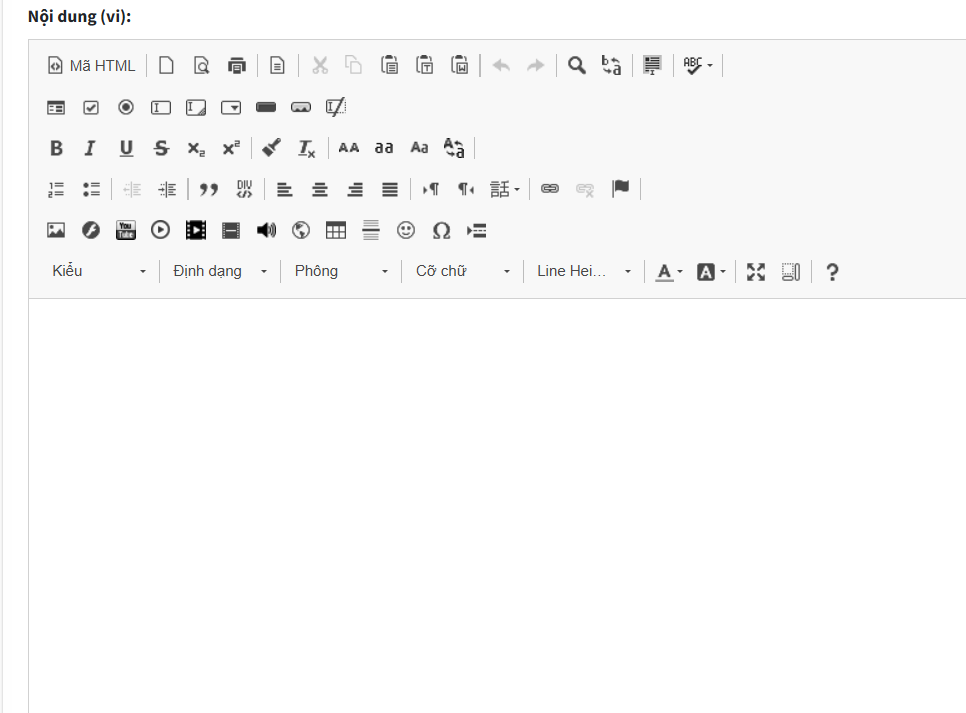Toggle italic formatting
The height and width of the screenshot is (713, 966).
tap(91, 148)
